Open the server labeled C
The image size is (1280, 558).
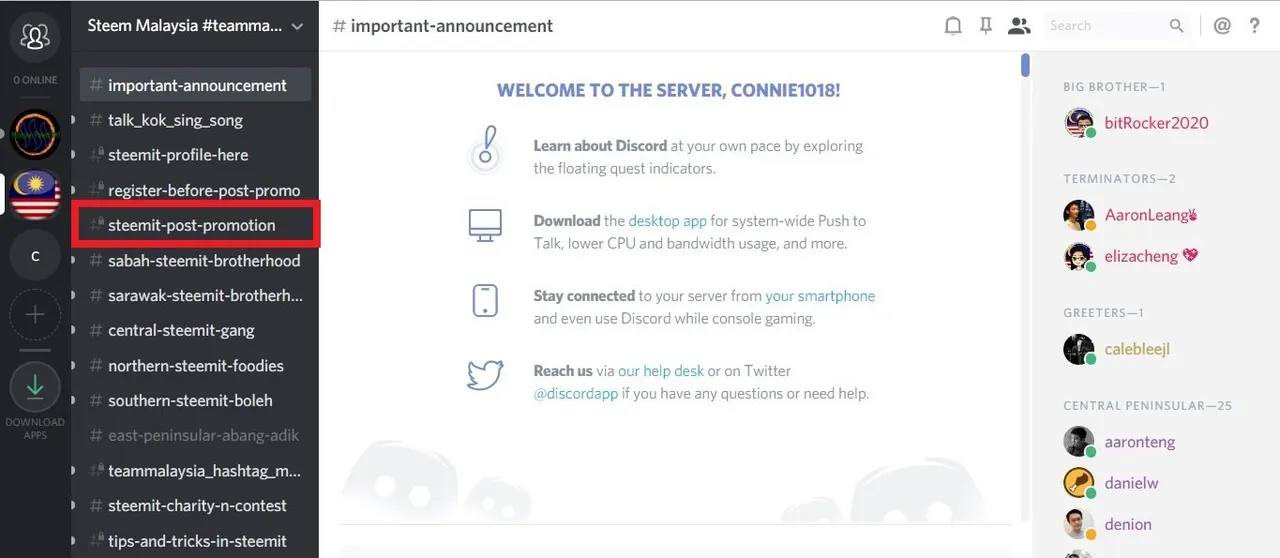point(35,256)
